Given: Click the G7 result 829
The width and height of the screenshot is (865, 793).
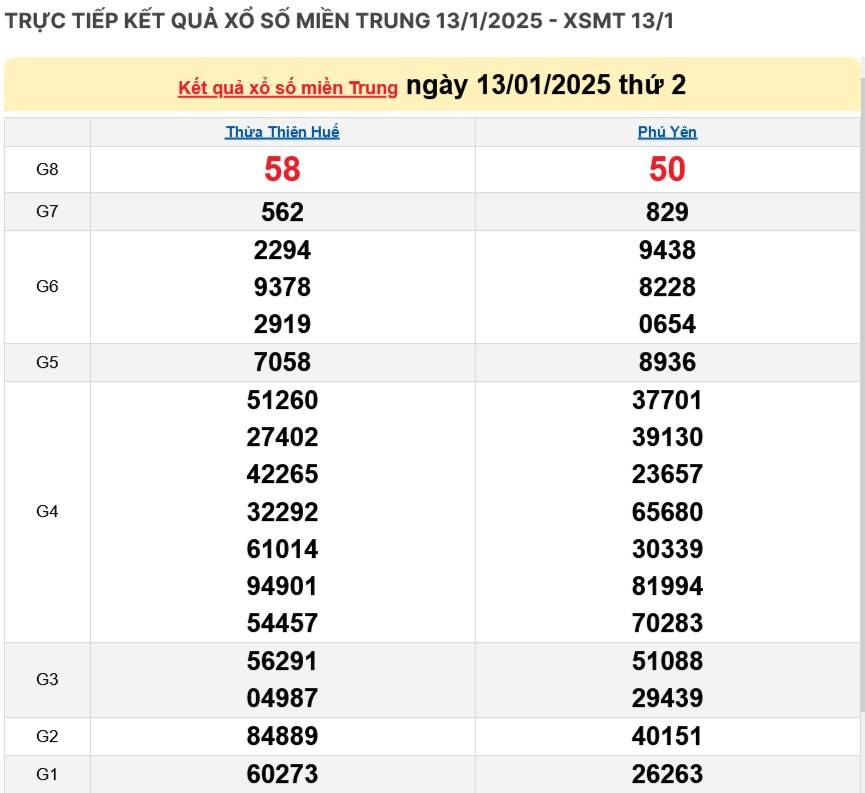Looking at the screenshot, I should [x=667, y=212].
